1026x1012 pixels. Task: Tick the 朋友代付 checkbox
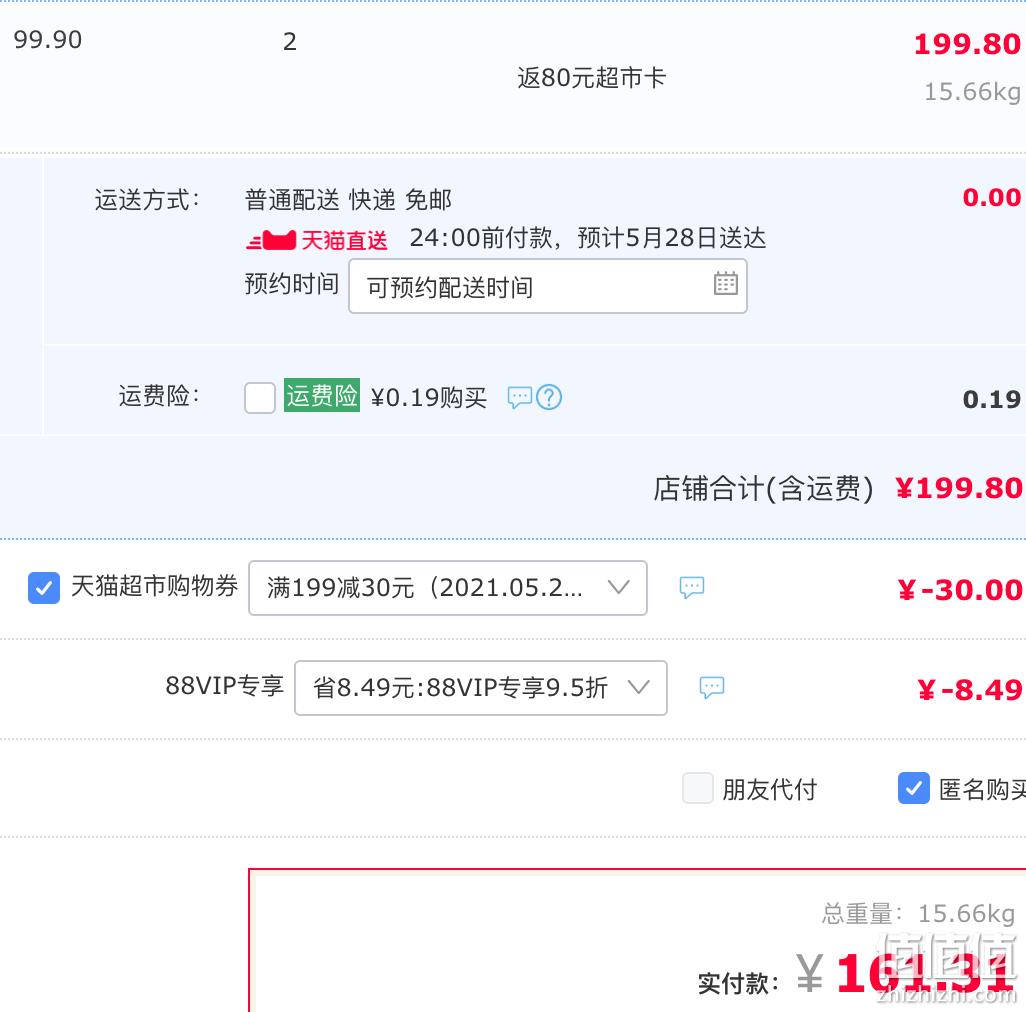698,788
